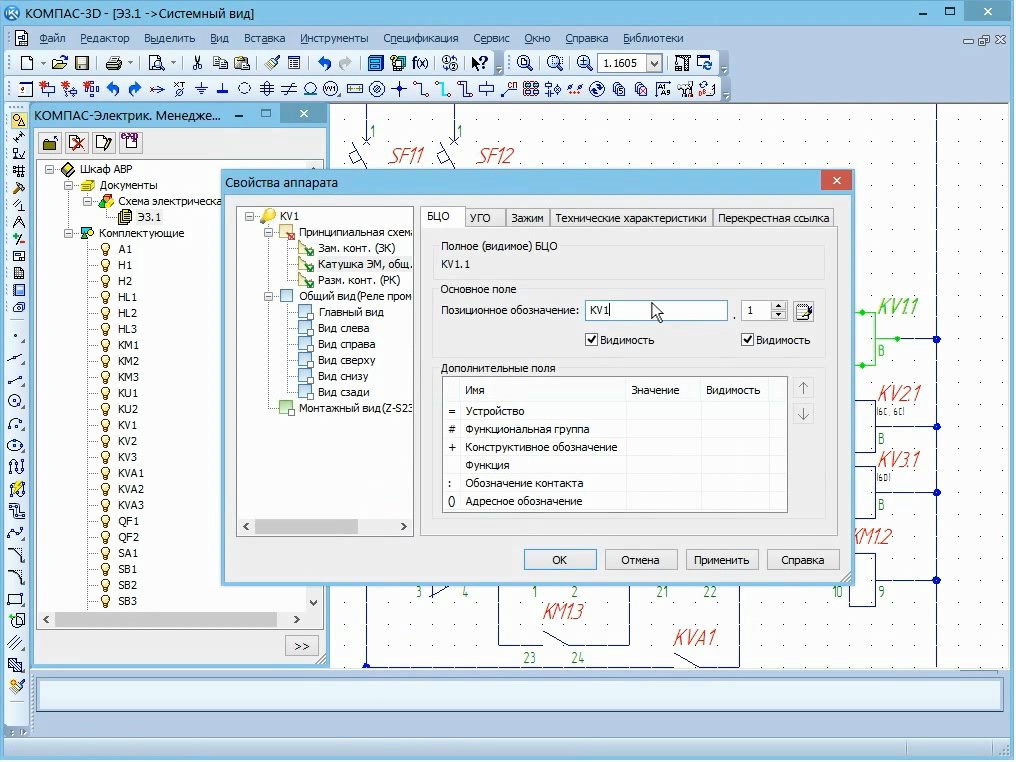Select KVA1 in components tree
The width and height of the screenshot is (1016, 762).
(131, 473)
